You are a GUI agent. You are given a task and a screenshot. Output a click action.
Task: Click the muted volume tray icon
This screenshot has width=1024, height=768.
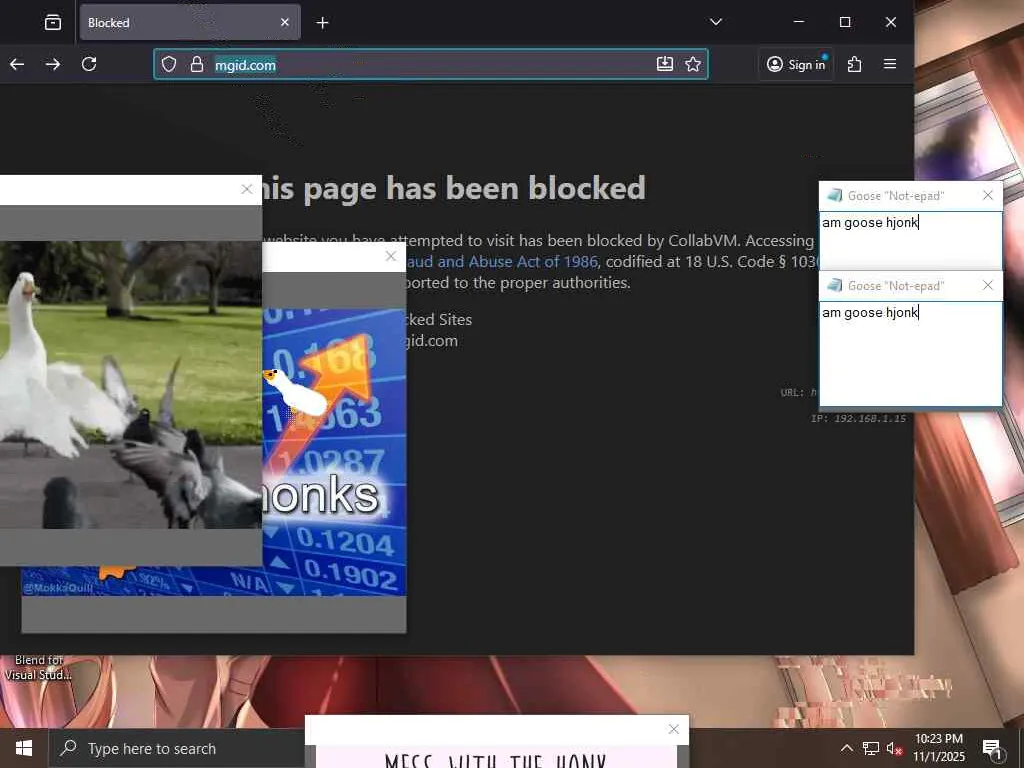[x=894, y=748]
